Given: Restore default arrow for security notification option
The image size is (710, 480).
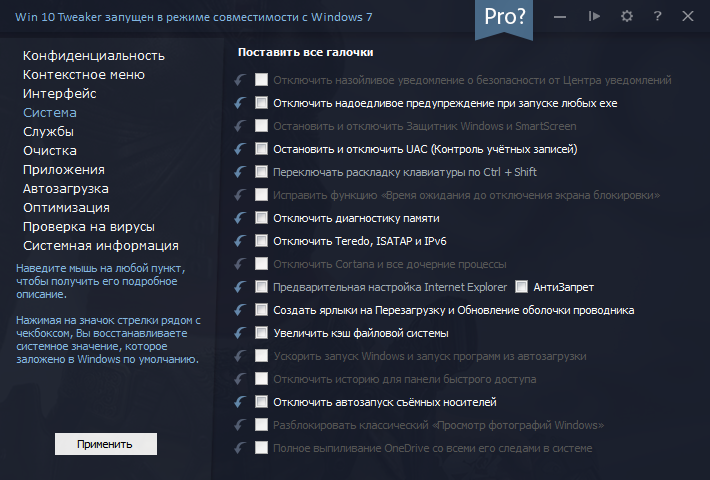Looking at the screenshot, I should pyautogui.click(x=240, y=80).
